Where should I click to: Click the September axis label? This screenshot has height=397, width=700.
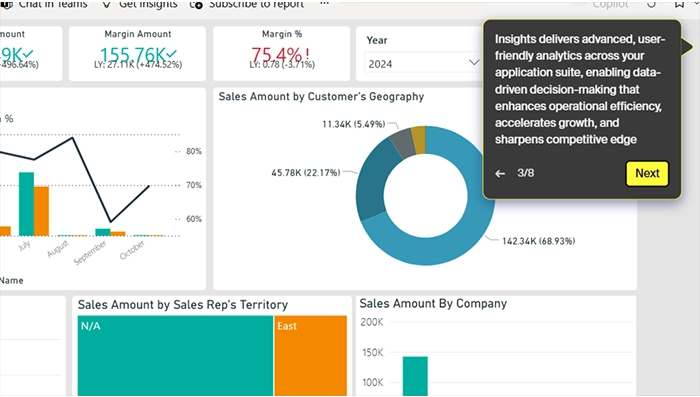(90, 253)
